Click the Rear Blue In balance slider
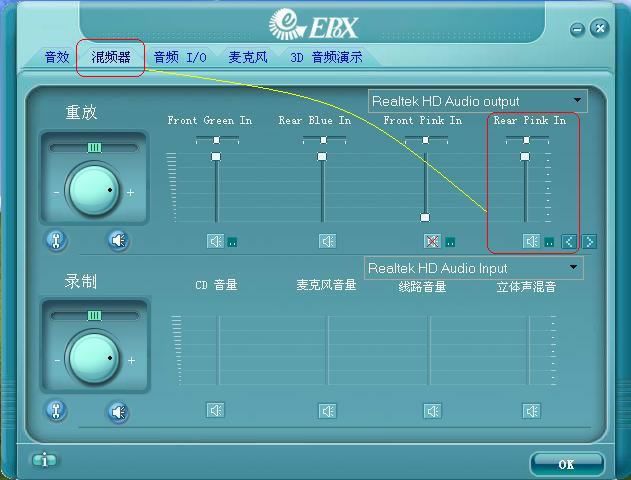The width and height of the screenshot is (631, 480). [x=324, y=140]
